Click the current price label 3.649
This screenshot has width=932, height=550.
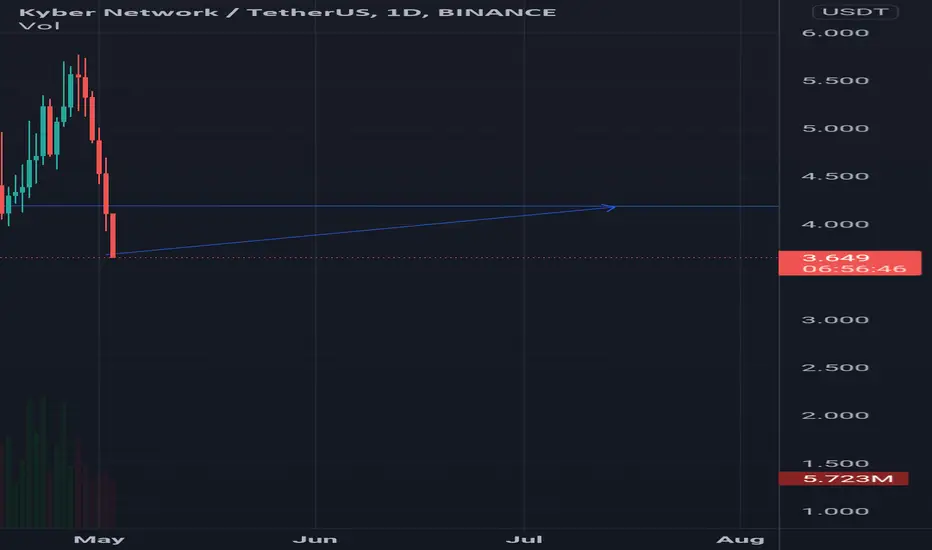pos(836,257)
